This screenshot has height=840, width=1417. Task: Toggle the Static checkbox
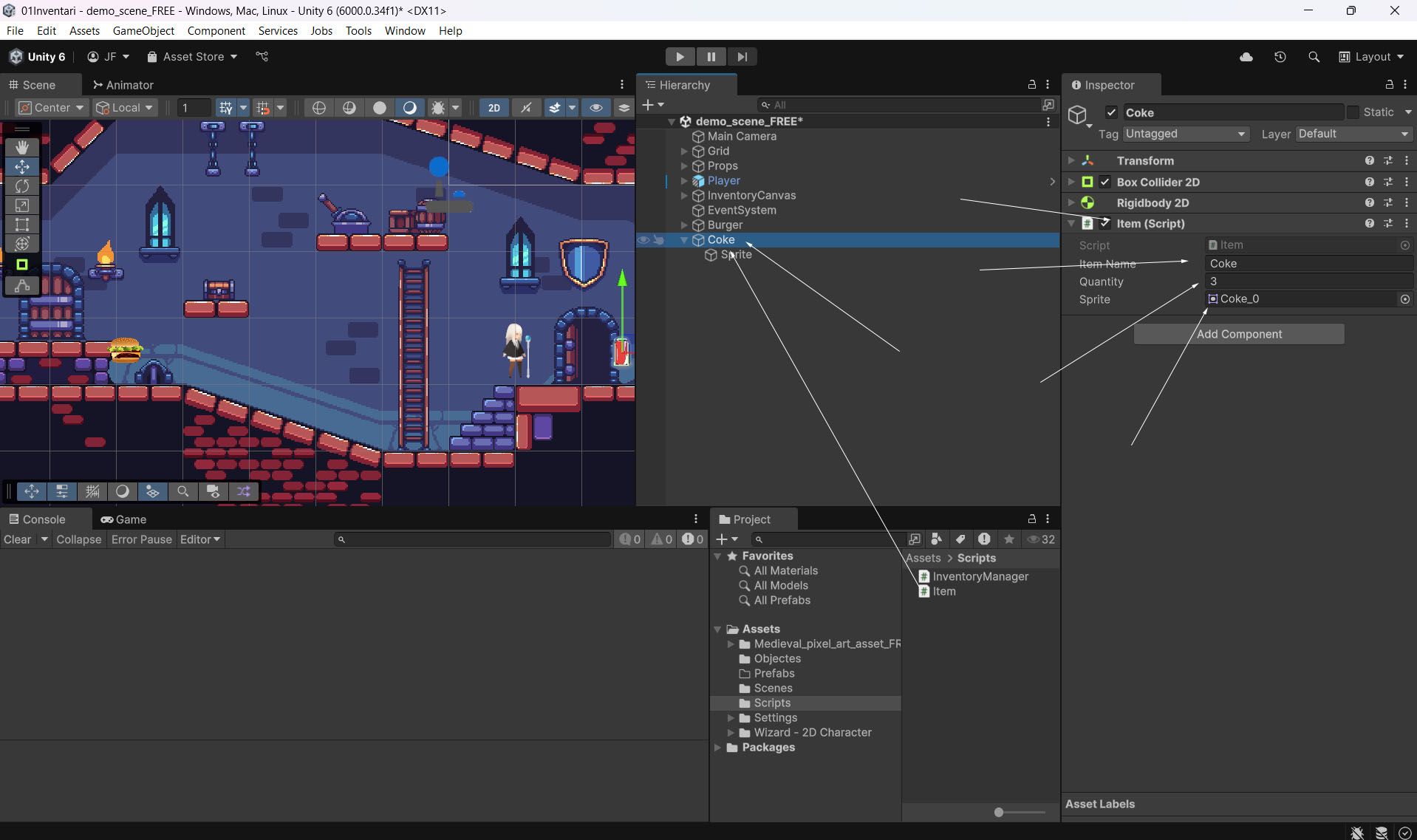(x=1353, y=112)
